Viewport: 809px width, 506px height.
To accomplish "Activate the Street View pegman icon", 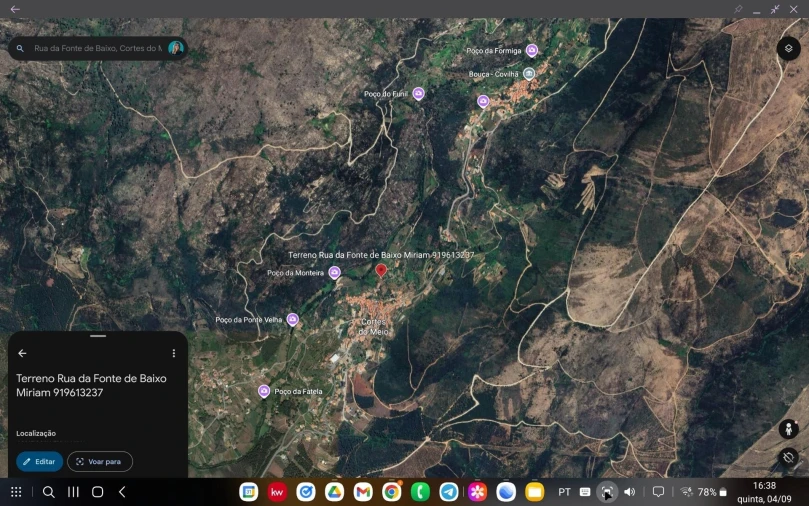I will point(788,429).
